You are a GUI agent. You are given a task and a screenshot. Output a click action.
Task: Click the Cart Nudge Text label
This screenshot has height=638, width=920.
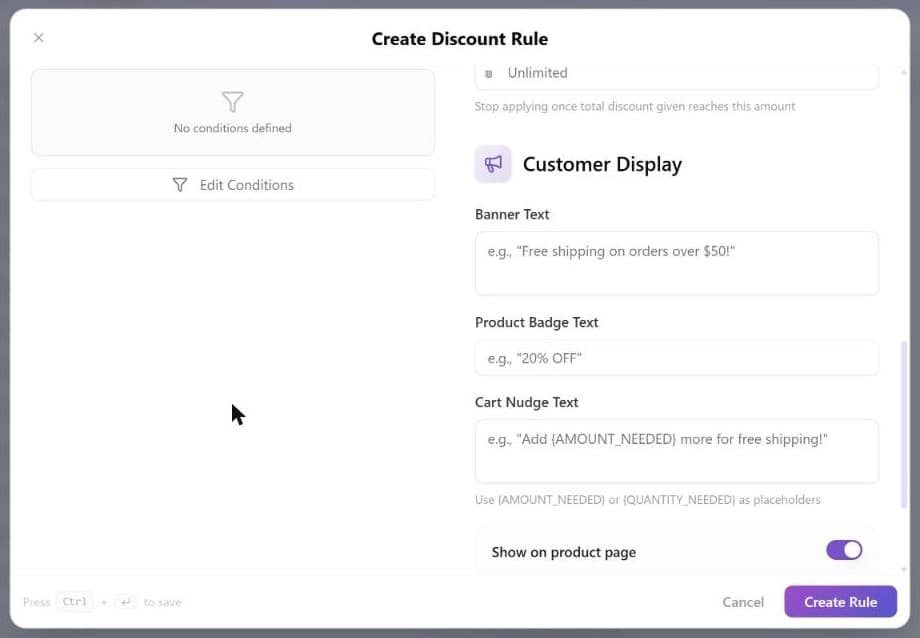click(x=526, y=403)
